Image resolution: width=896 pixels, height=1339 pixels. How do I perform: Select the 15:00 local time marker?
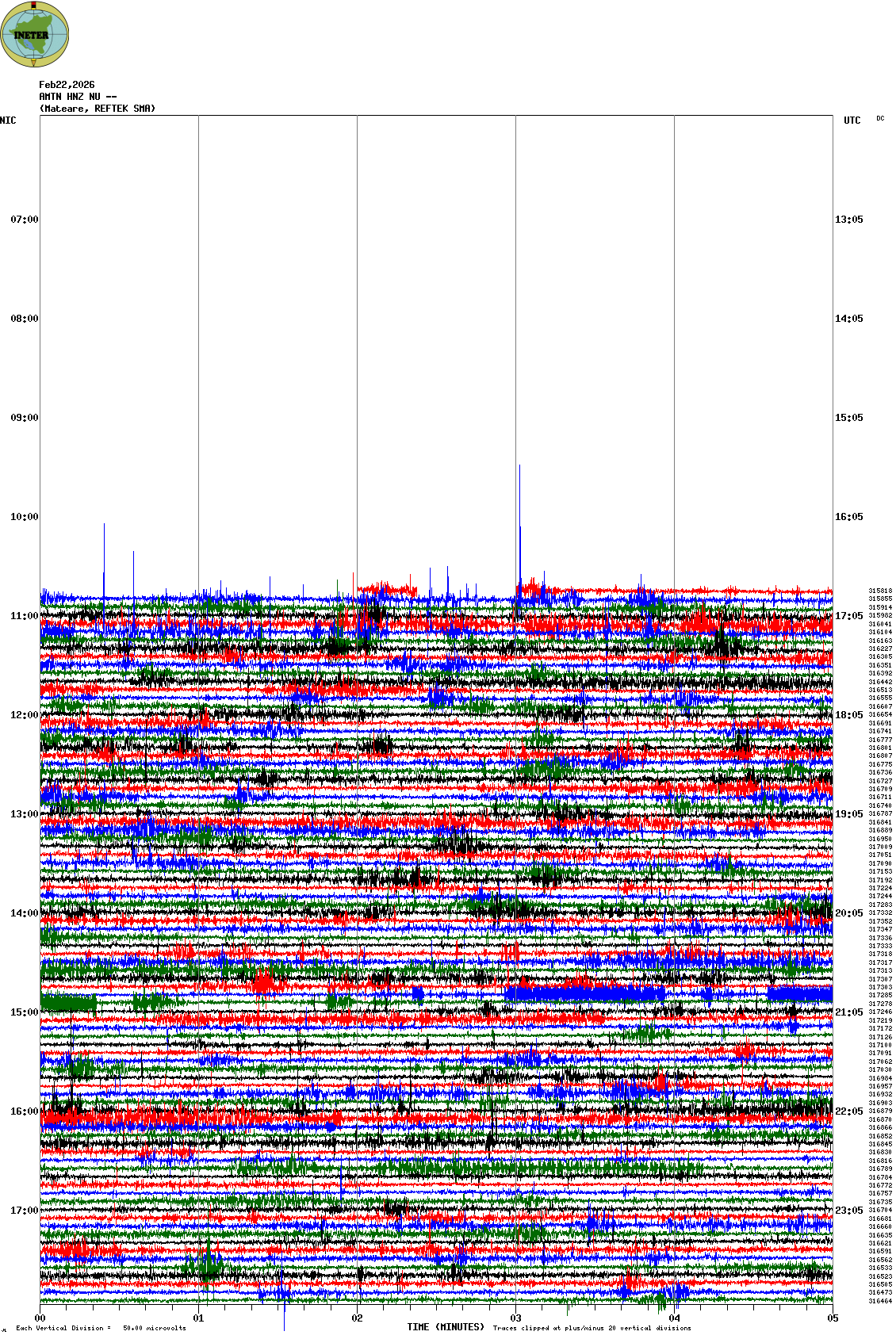pos(24,1012)
